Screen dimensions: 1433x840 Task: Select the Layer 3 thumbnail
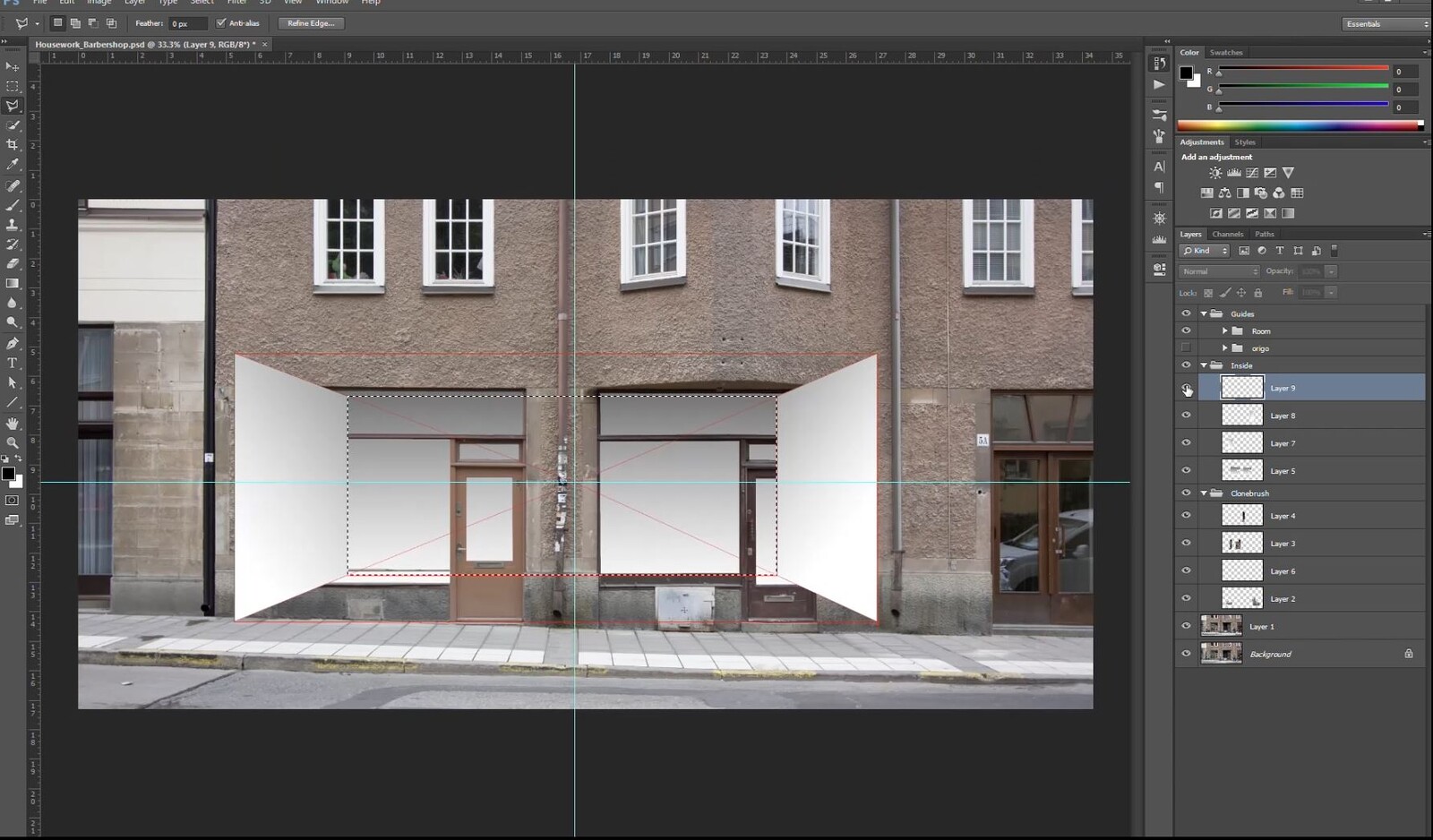coord(1242,543)
